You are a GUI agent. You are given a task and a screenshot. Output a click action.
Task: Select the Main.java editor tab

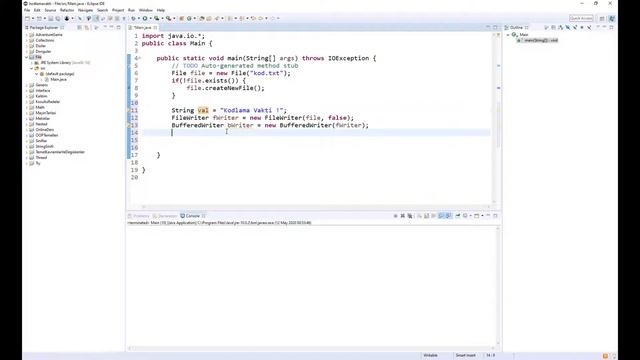pyautogui.click(x=142, y=27)
